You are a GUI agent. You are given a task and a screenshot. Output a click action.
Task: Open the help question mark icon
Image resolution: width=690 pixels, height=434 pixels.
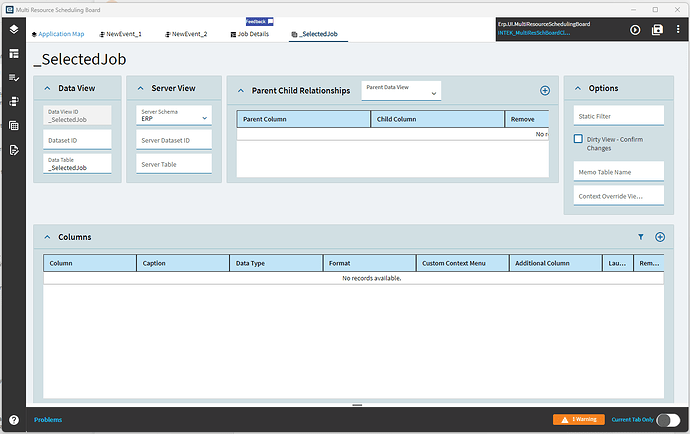coord(14,420)
